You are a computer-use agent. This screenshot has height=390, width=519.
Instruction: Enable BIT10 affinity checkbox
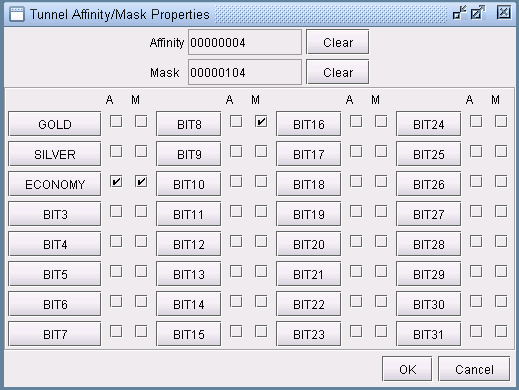pyautogui.click(x=236, y=181)
